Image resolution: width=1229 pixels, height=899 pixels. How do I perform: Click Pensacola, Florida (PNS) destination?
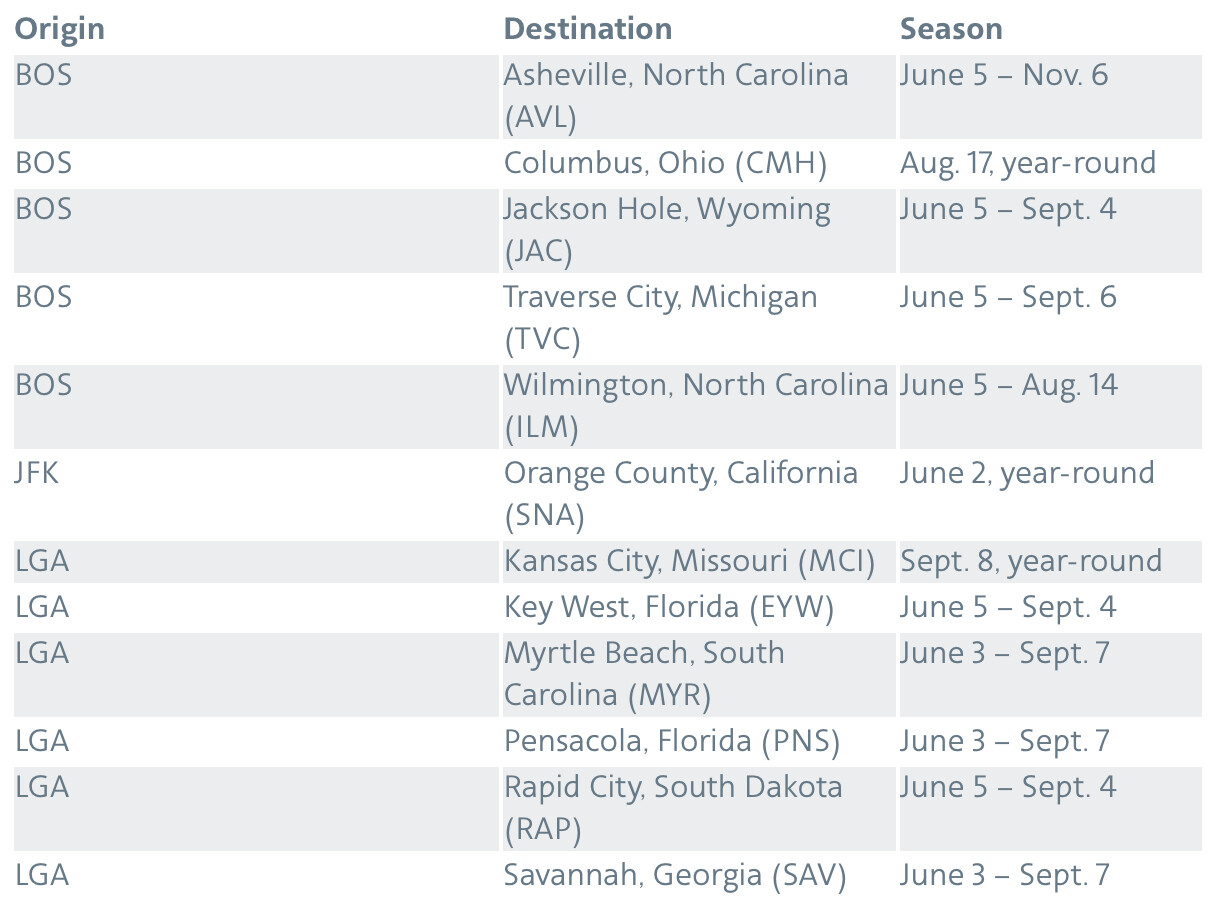[x=671, y=741]
